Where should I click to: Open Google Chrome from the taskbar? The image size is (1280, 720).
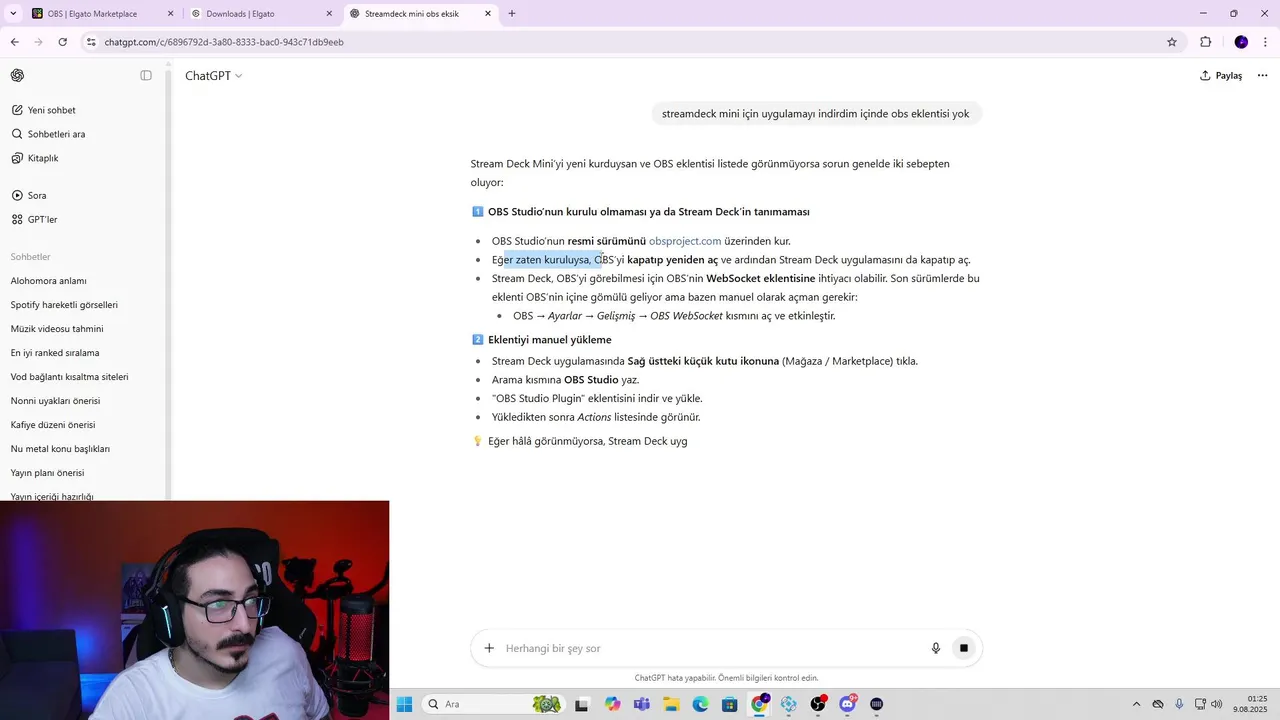coord(760,704)
